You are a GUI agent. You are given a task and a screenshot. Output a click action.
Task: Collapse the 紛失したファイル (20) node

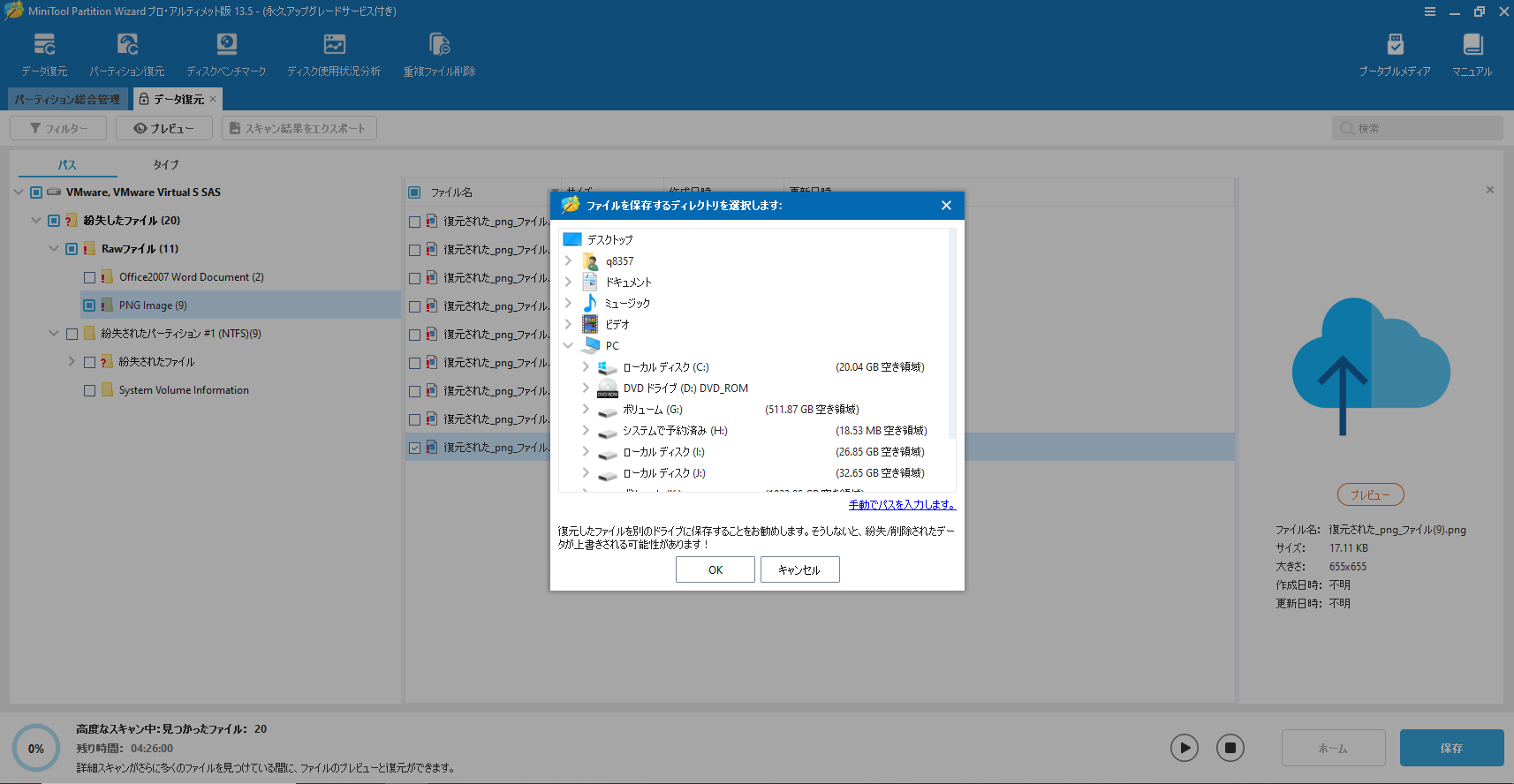pos(36,220)
